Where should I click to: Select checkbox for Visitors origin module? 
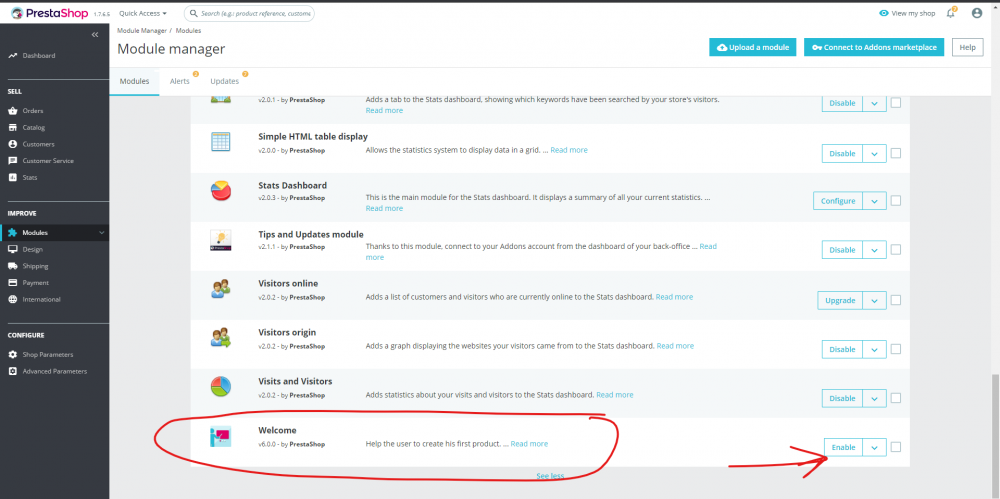(x=896, y=349)
